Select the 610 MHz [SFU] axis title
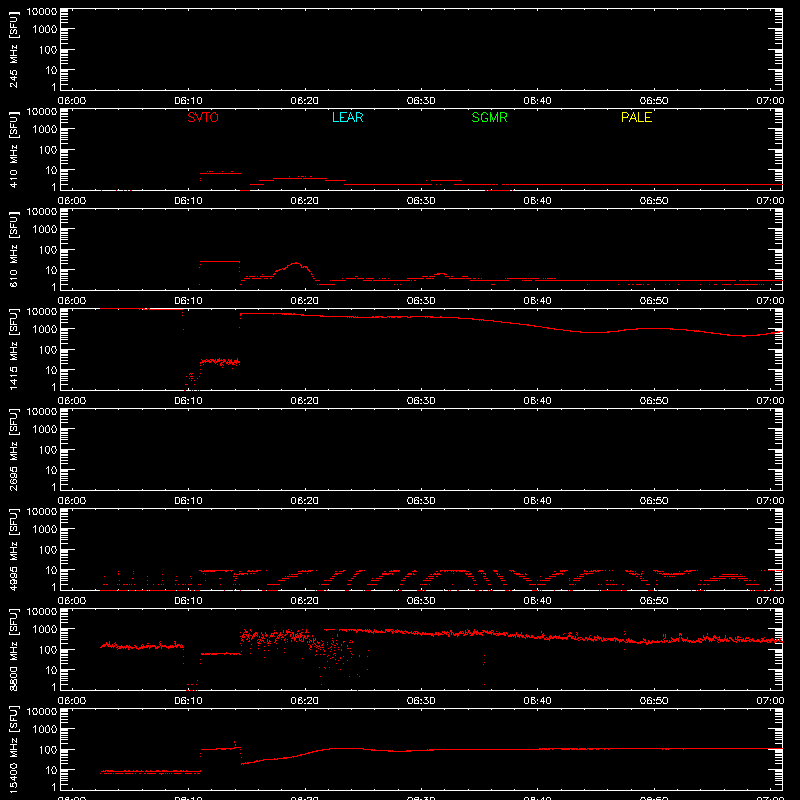The image size is (800, 800). (x=13, y=250)
